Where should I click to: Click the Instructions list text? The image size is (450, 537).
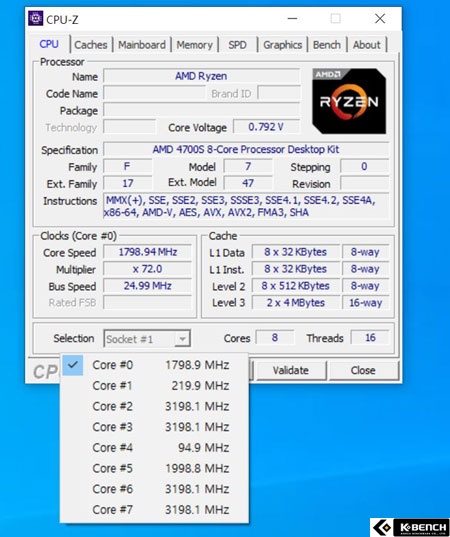click(x=246, y=206)
